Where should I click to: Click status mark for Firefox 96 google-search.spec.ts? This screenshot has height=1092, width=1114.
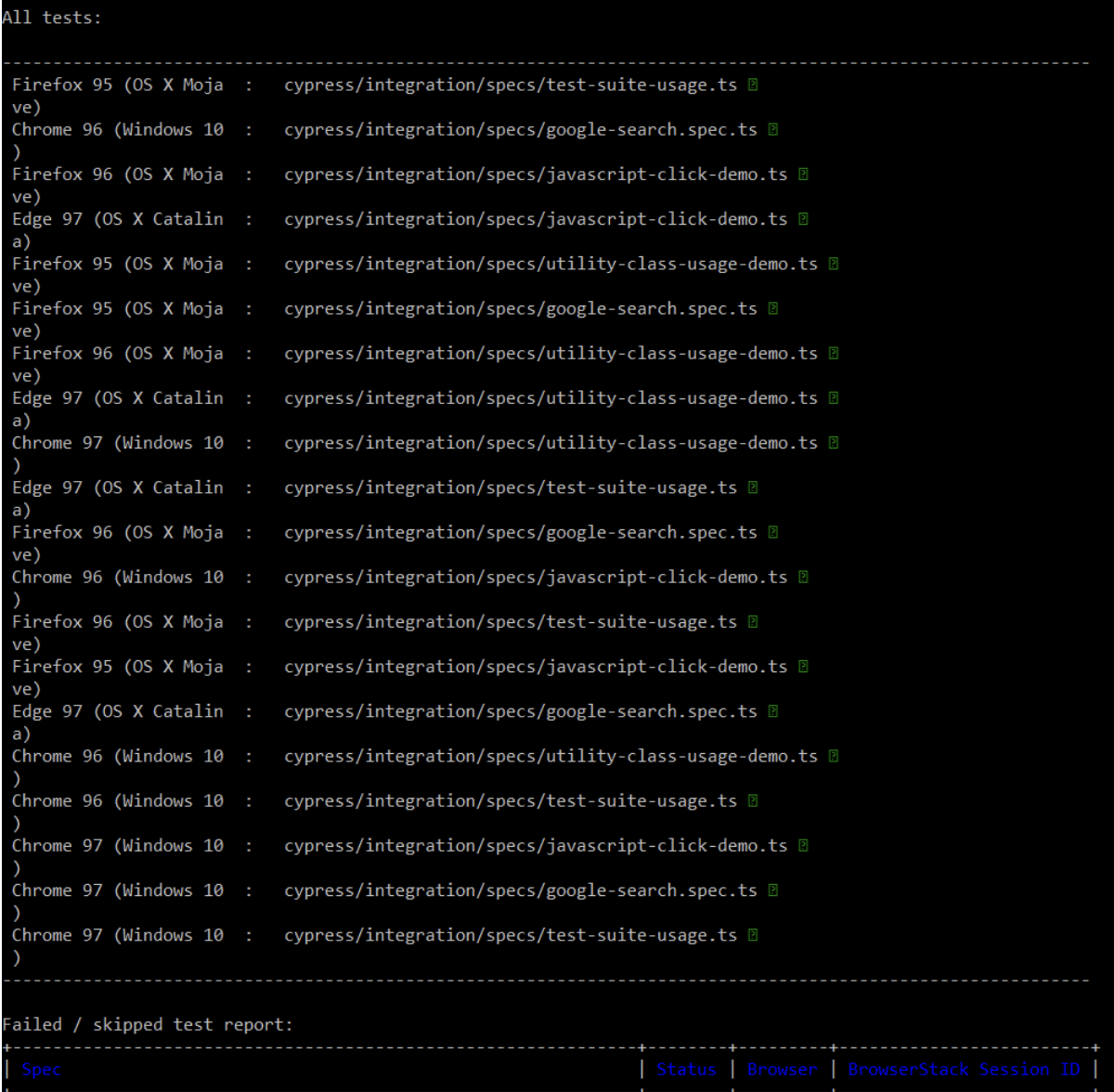[x=773, y=533]
